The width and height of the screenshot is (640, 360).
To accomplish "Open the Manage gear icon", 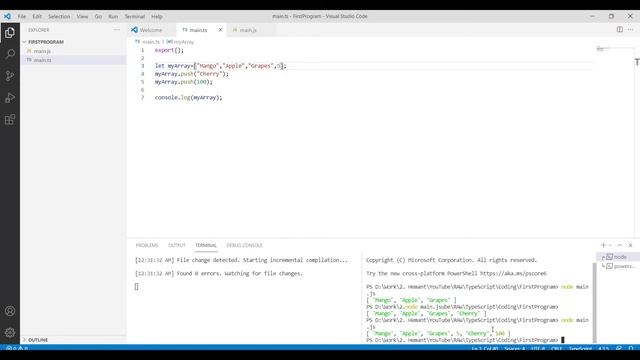I will (10, 333).
